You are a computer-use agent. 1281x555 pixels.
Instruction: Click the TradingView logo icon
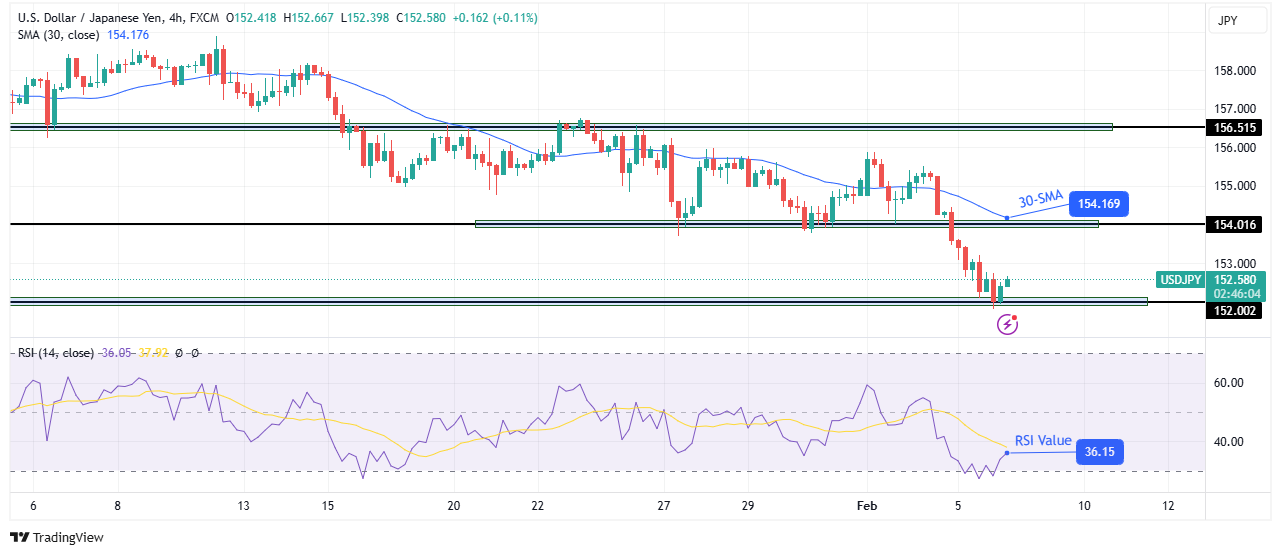19,537
